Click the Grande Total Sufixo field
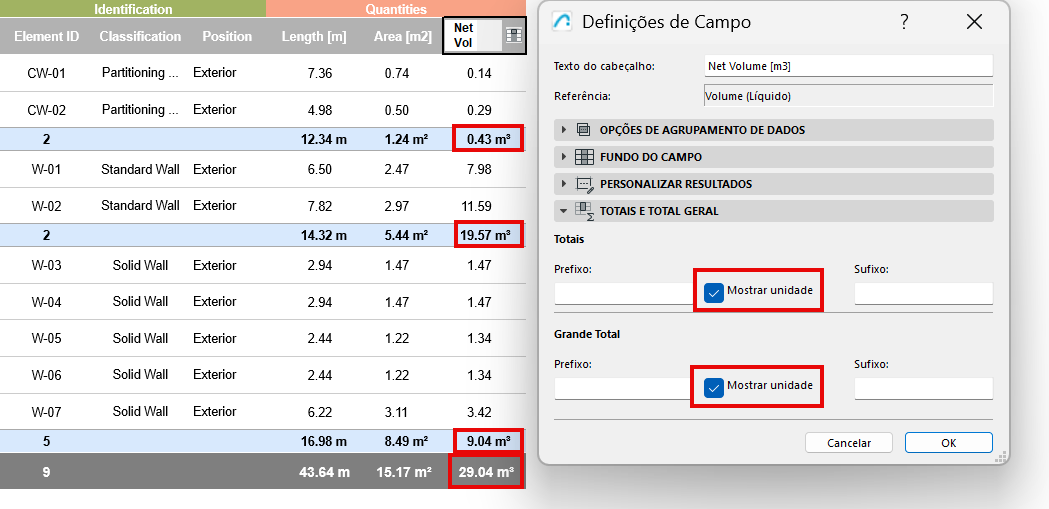Screen dimensions: 1049x509 (x=923, y=389)
